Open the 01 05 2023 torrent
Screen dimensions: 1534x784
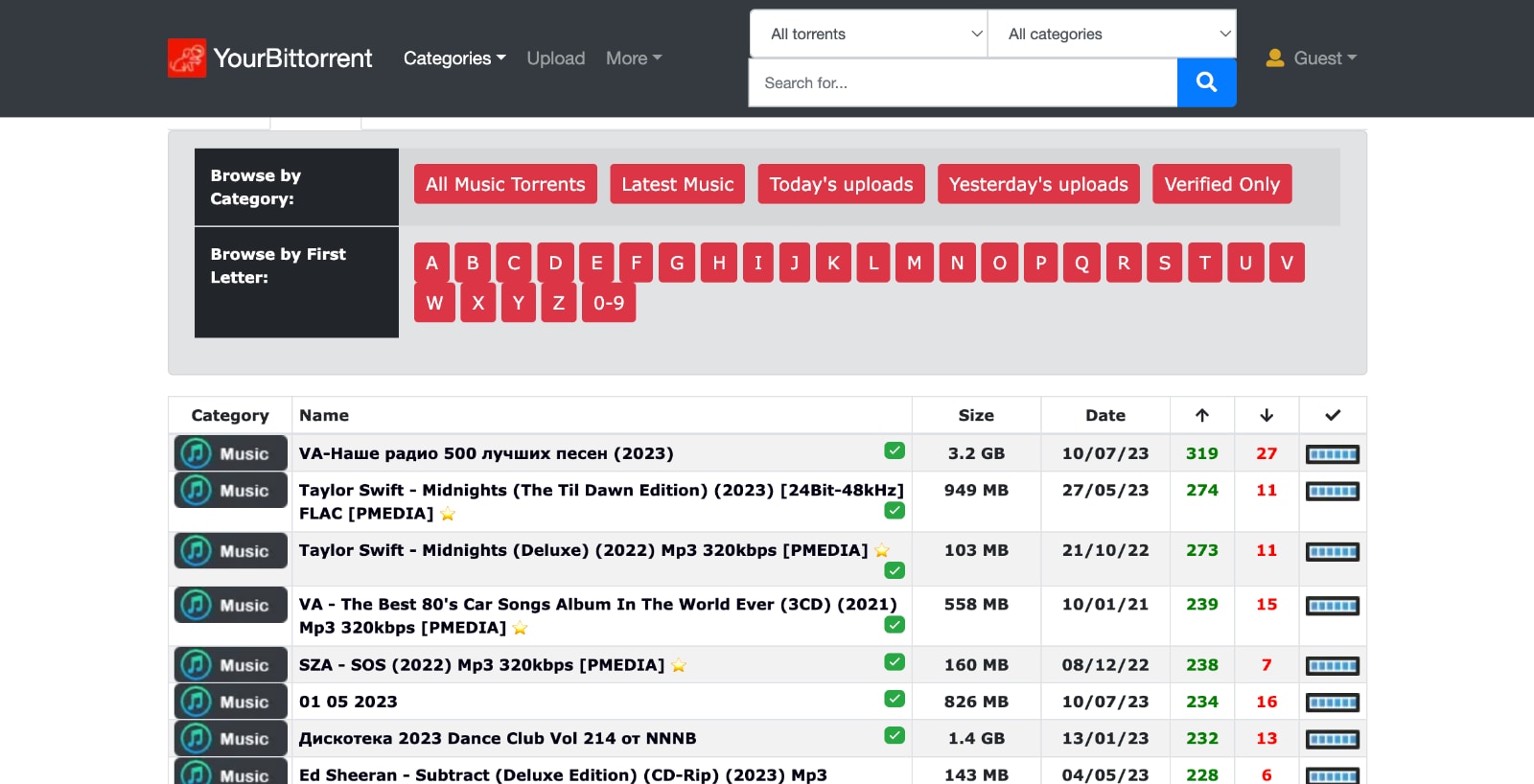tap(348, 702)
